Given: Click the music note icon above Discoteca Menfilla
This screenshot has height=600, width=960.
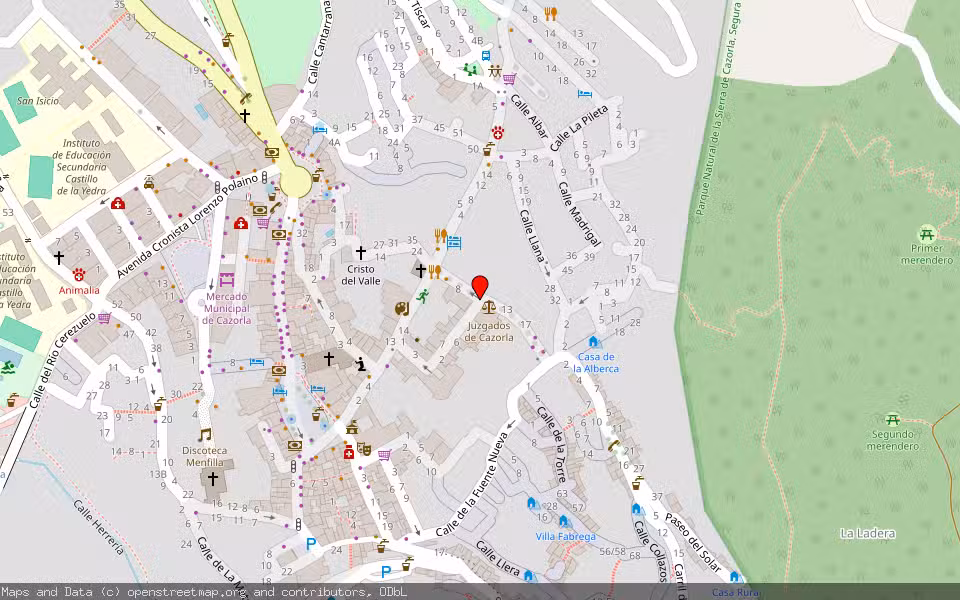Looking at the screenshot, I should (205, 434).
